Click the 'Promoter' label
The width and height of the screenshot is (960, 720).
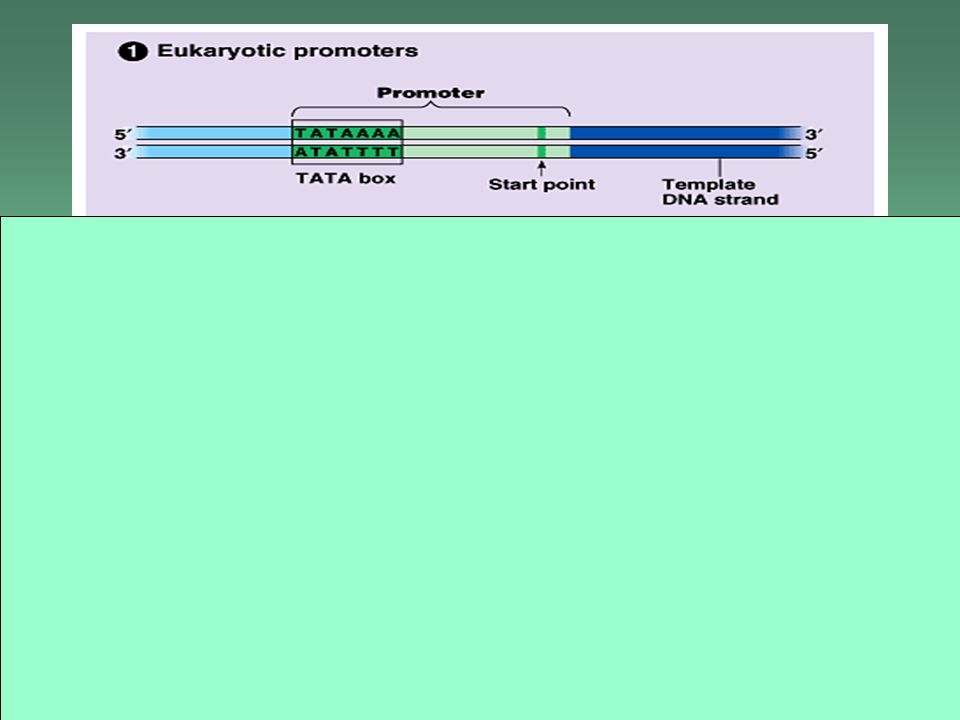(430, 93)
